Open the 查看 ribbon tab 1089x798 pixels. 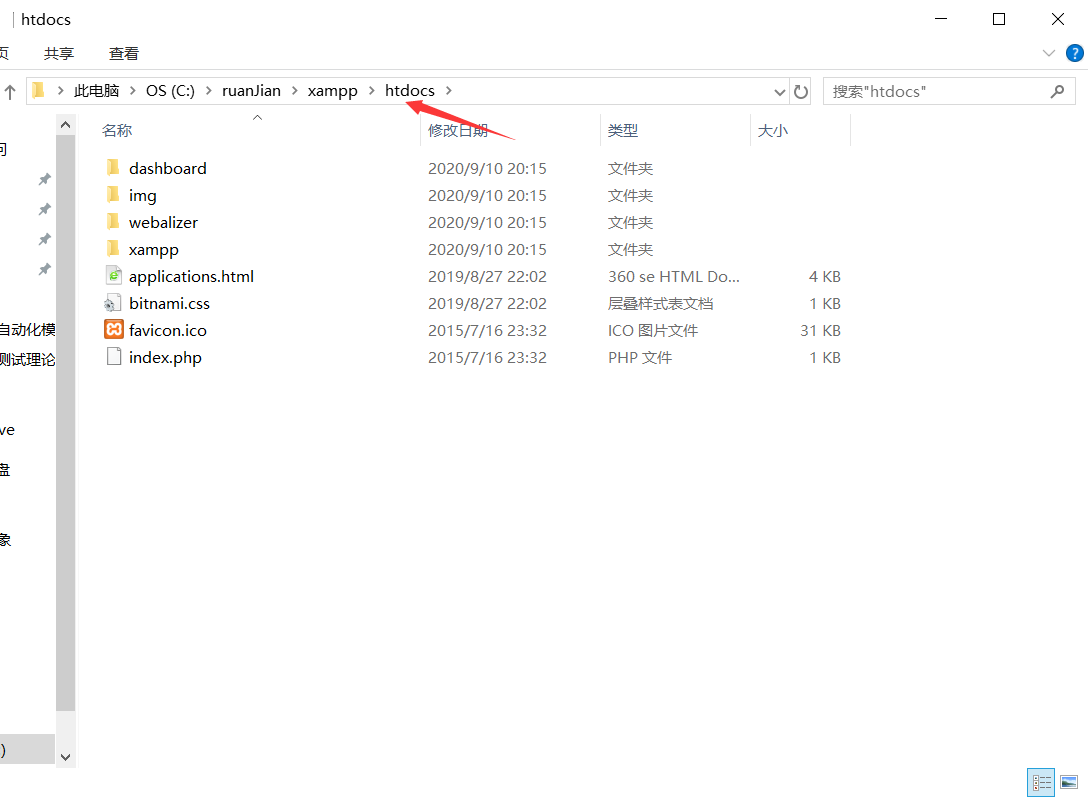[124, 53]
